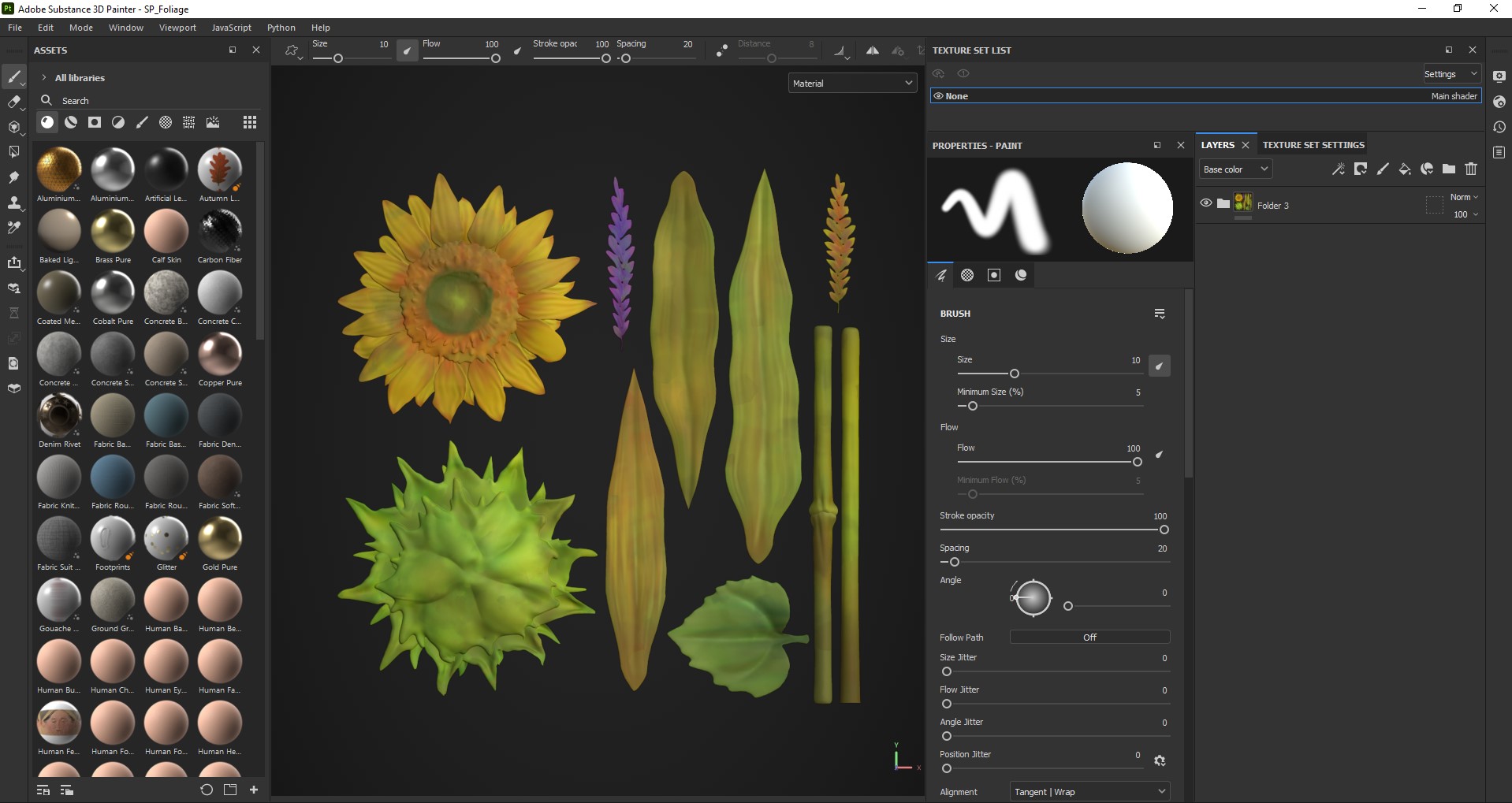1512x803 pixels.
Task: Select the Gold Pure material thumbnail
Action: pos(219,539)
